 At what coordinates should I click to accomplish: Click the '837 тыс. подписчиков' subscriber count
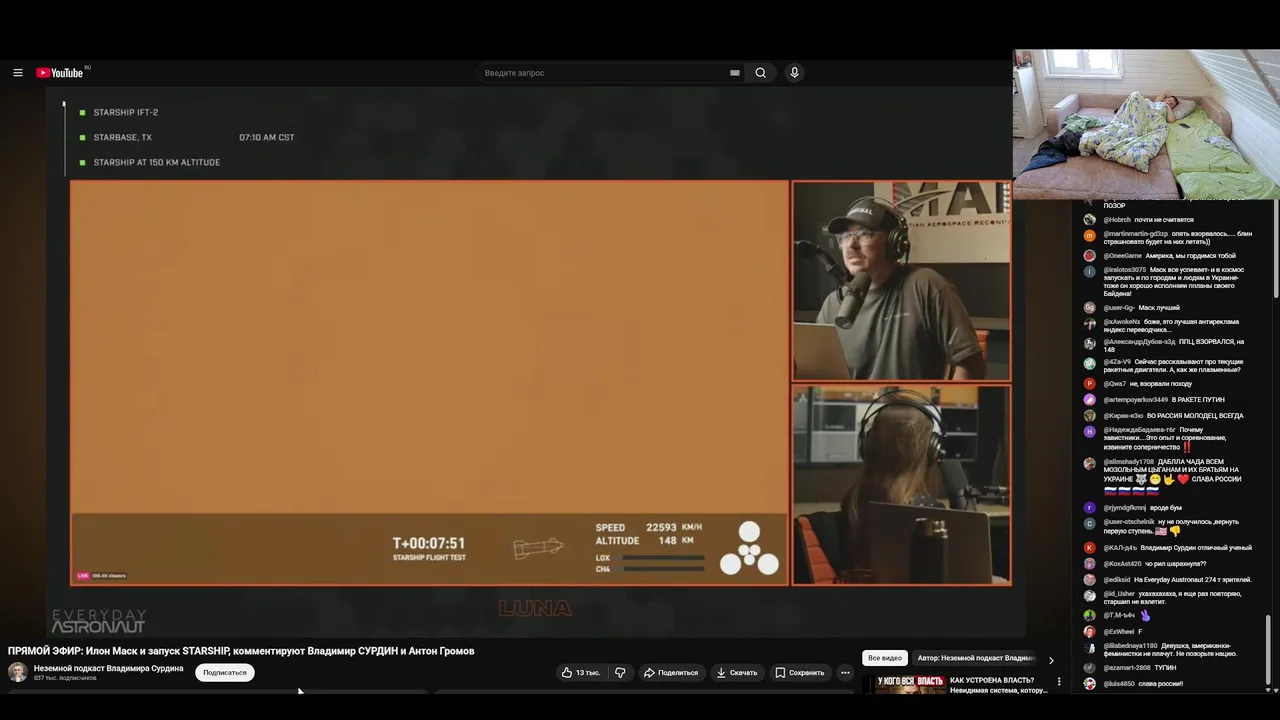pyautogui.click(x=65, y=678)
